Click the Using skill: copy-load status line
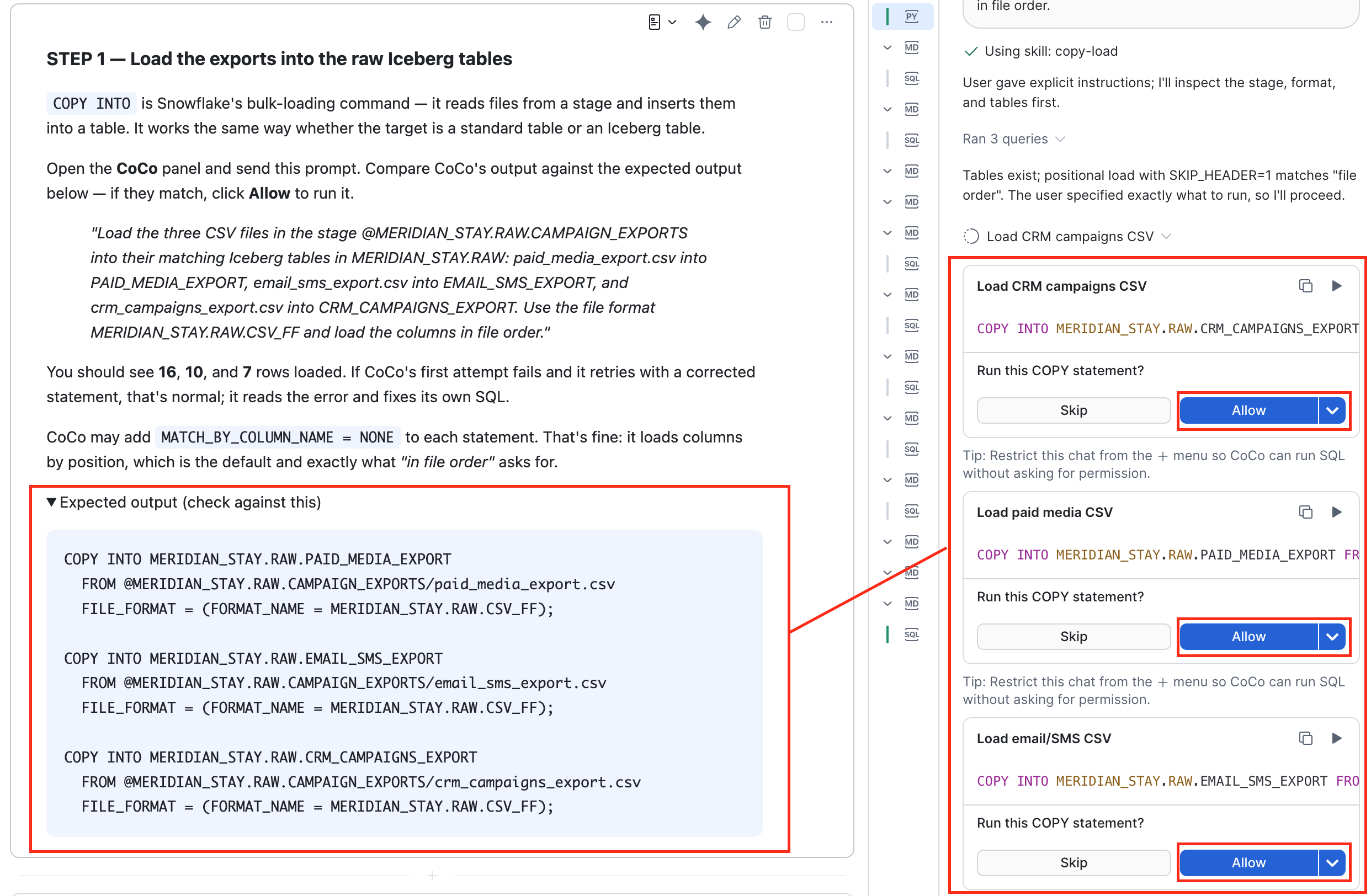1371x896 pixels. (x=1040, y=51)
